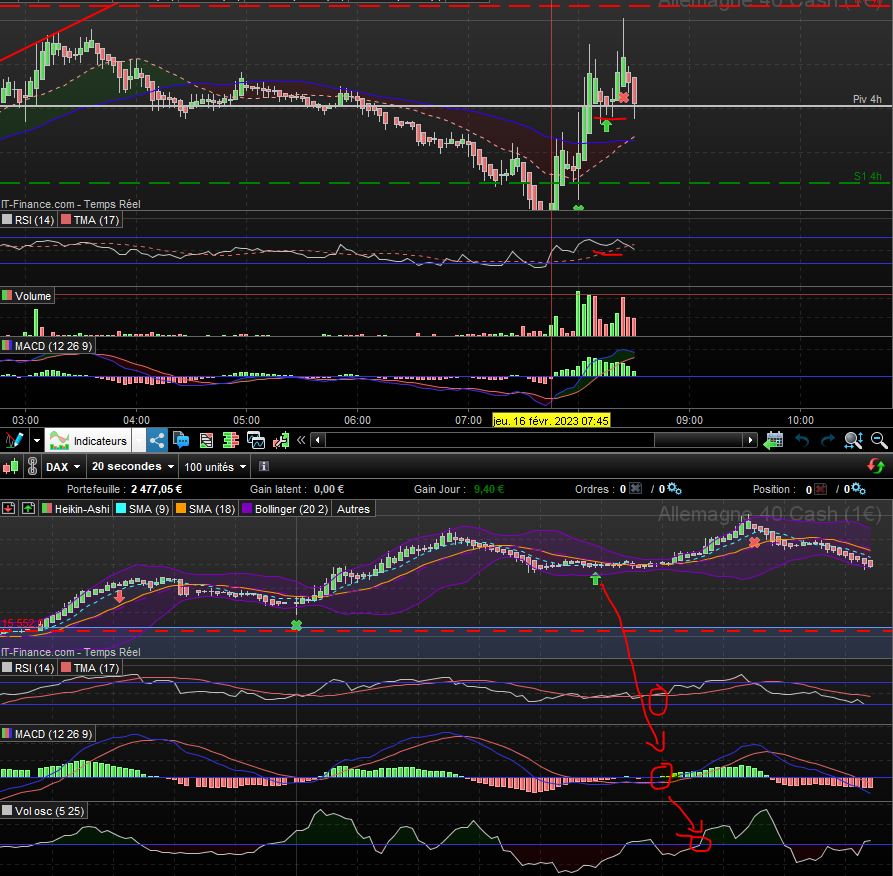Open the Volume indicator label
This screenshot has height=876, width=893.
click(x=27, y=296)
